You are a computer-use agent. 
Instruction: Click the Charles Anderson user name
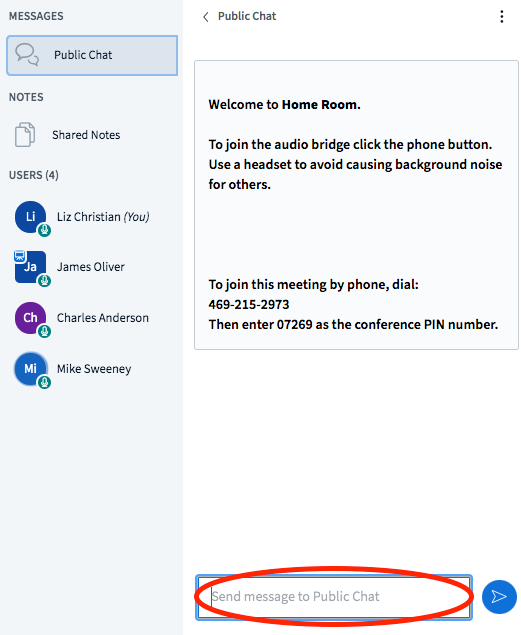[x=103, y=318]
